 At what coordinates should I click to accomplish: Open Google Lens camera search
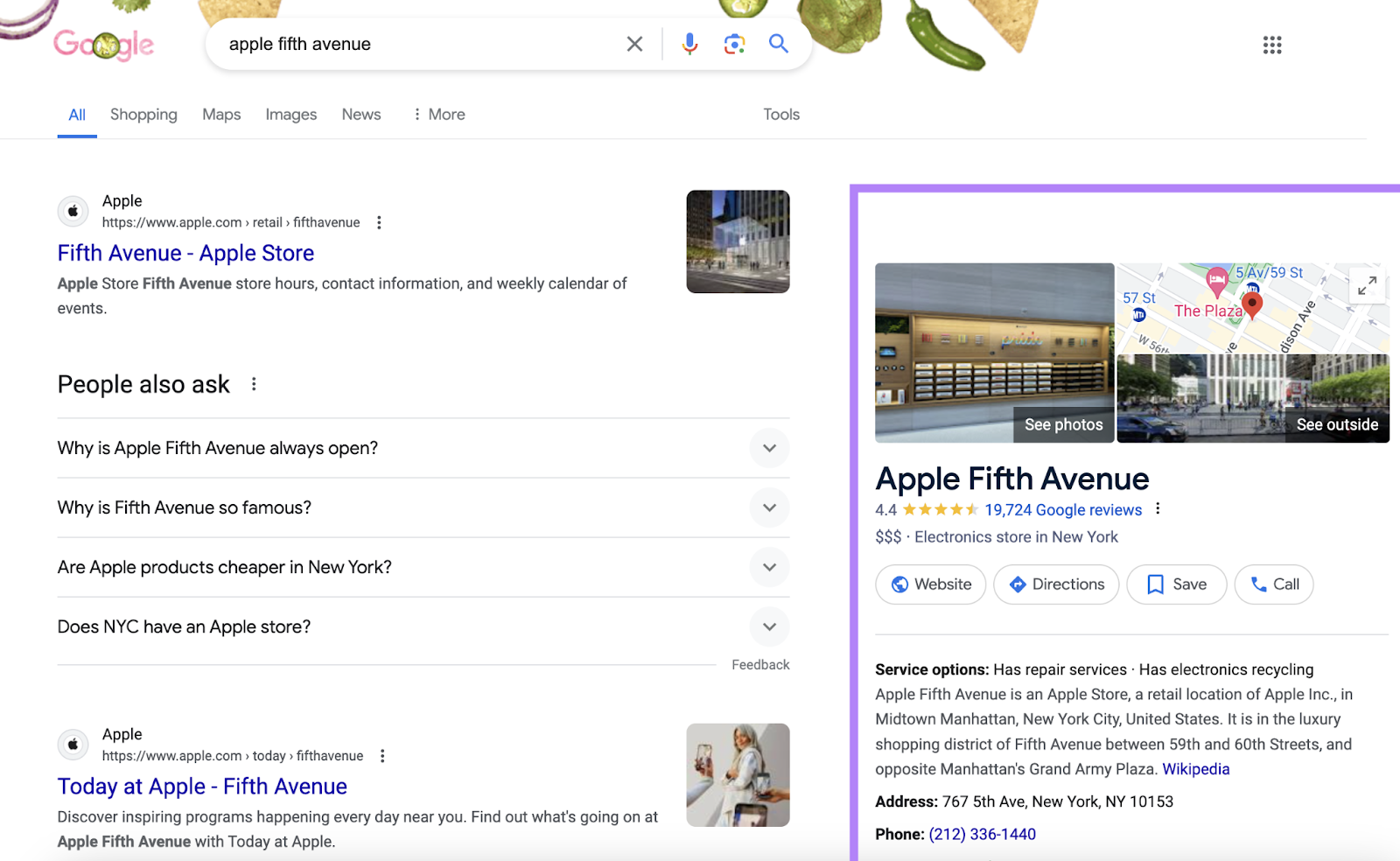click(733, 44)
